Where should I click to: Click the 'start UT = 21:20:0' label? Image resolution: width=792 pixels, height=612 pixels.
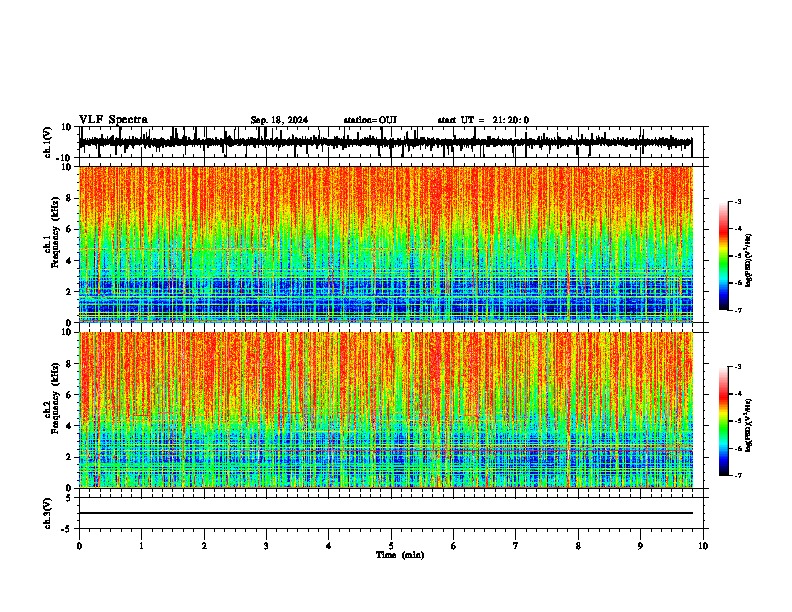tap(483, 120)
